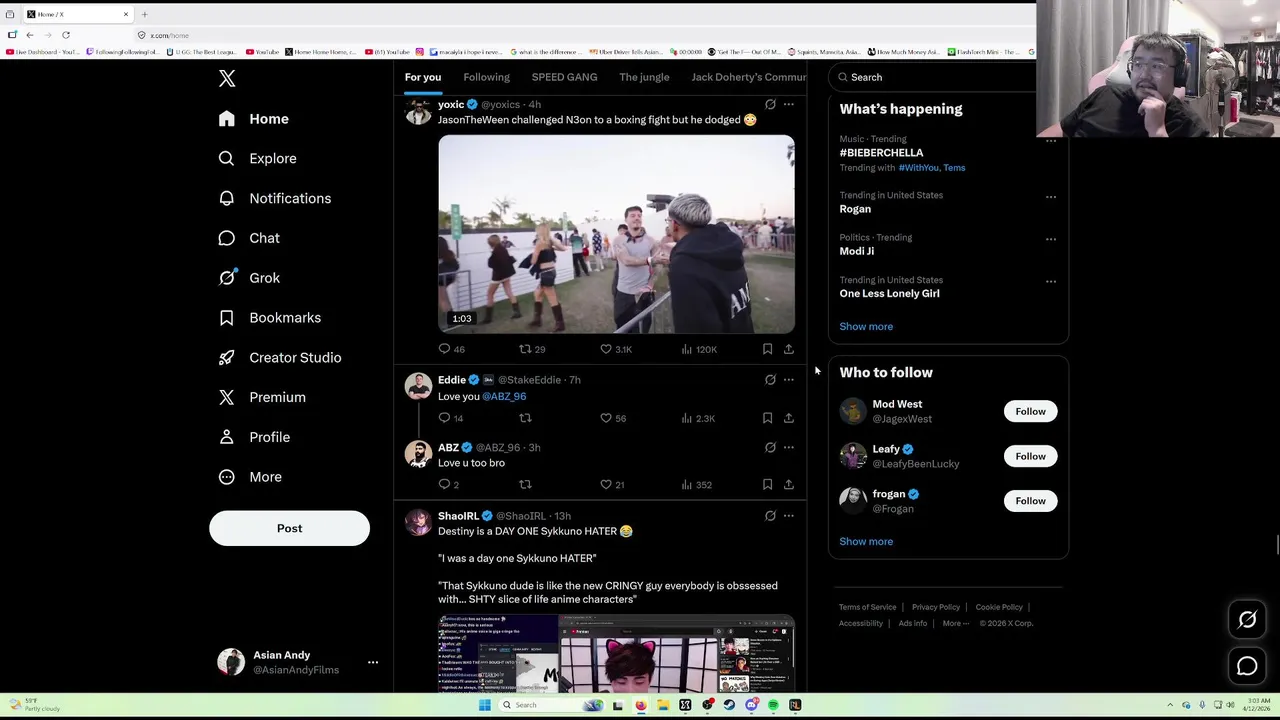Open more options on yoxic's post
Viewport: 1280px width, 720px height.
coord(788,104)
